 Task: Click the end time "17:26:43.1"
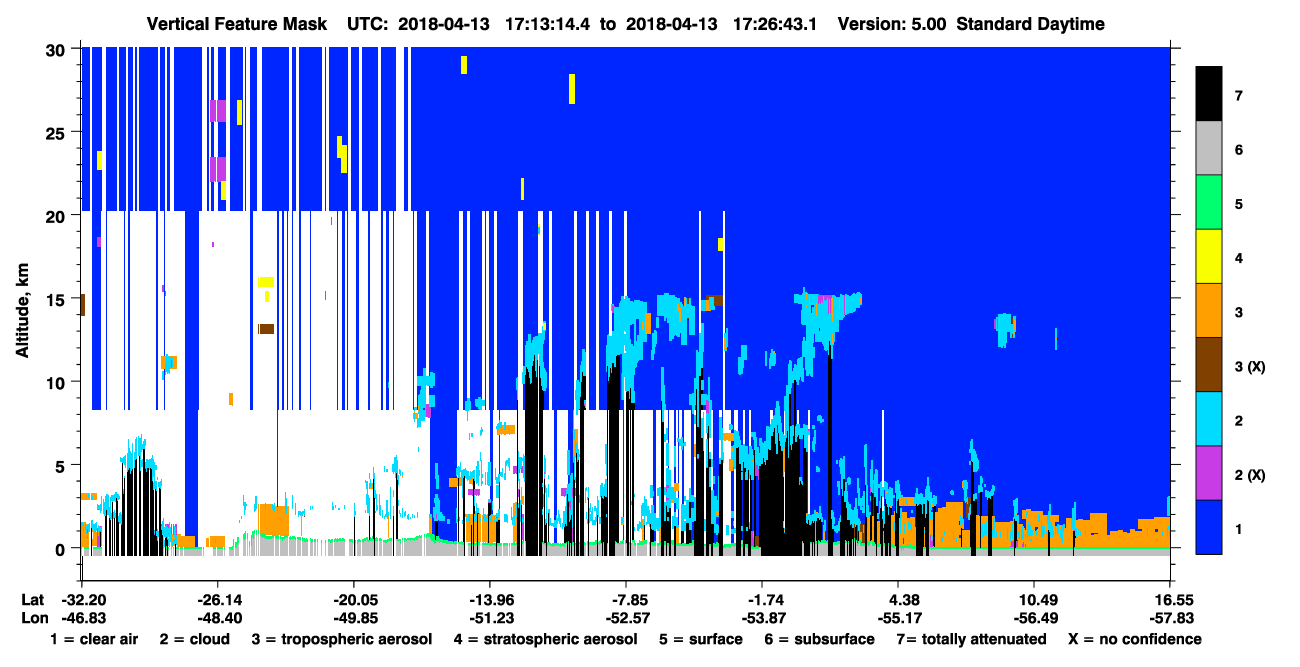pyautogui.click(x=777, y=24)
